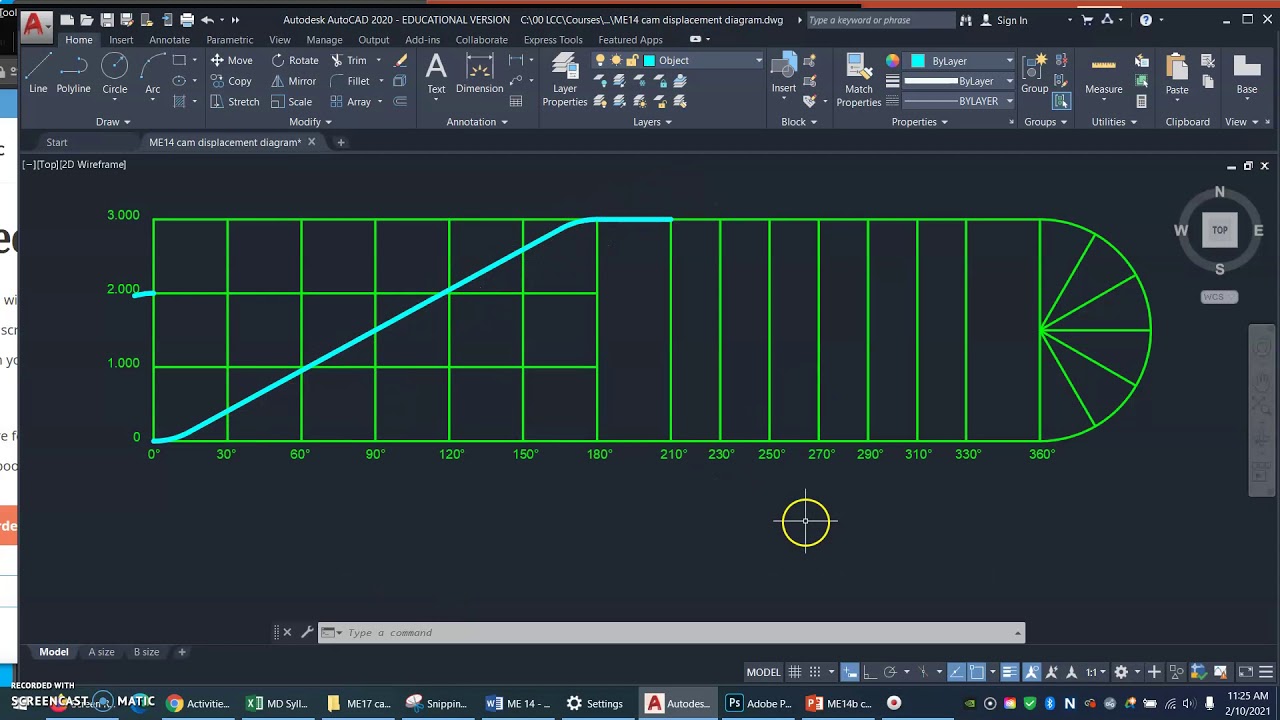Toggle polar tracking

pyautogui.click(x=890, y=672)
